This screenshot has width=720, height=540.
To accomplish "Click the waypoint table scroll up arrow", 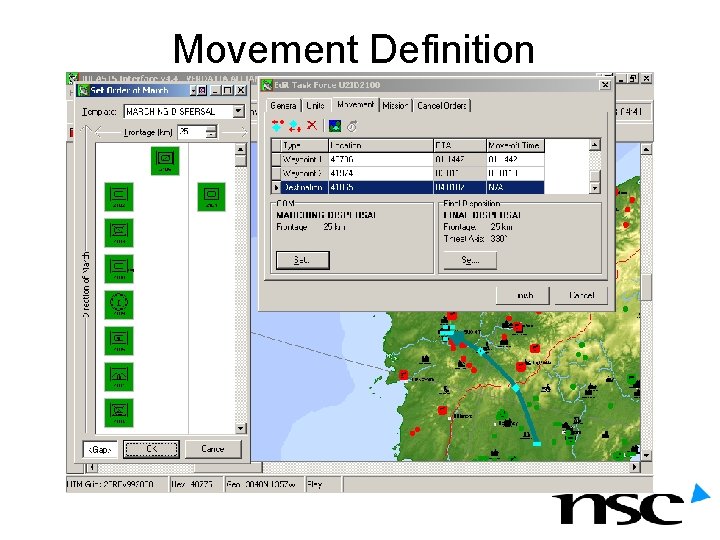I will (x=595, y=145).
